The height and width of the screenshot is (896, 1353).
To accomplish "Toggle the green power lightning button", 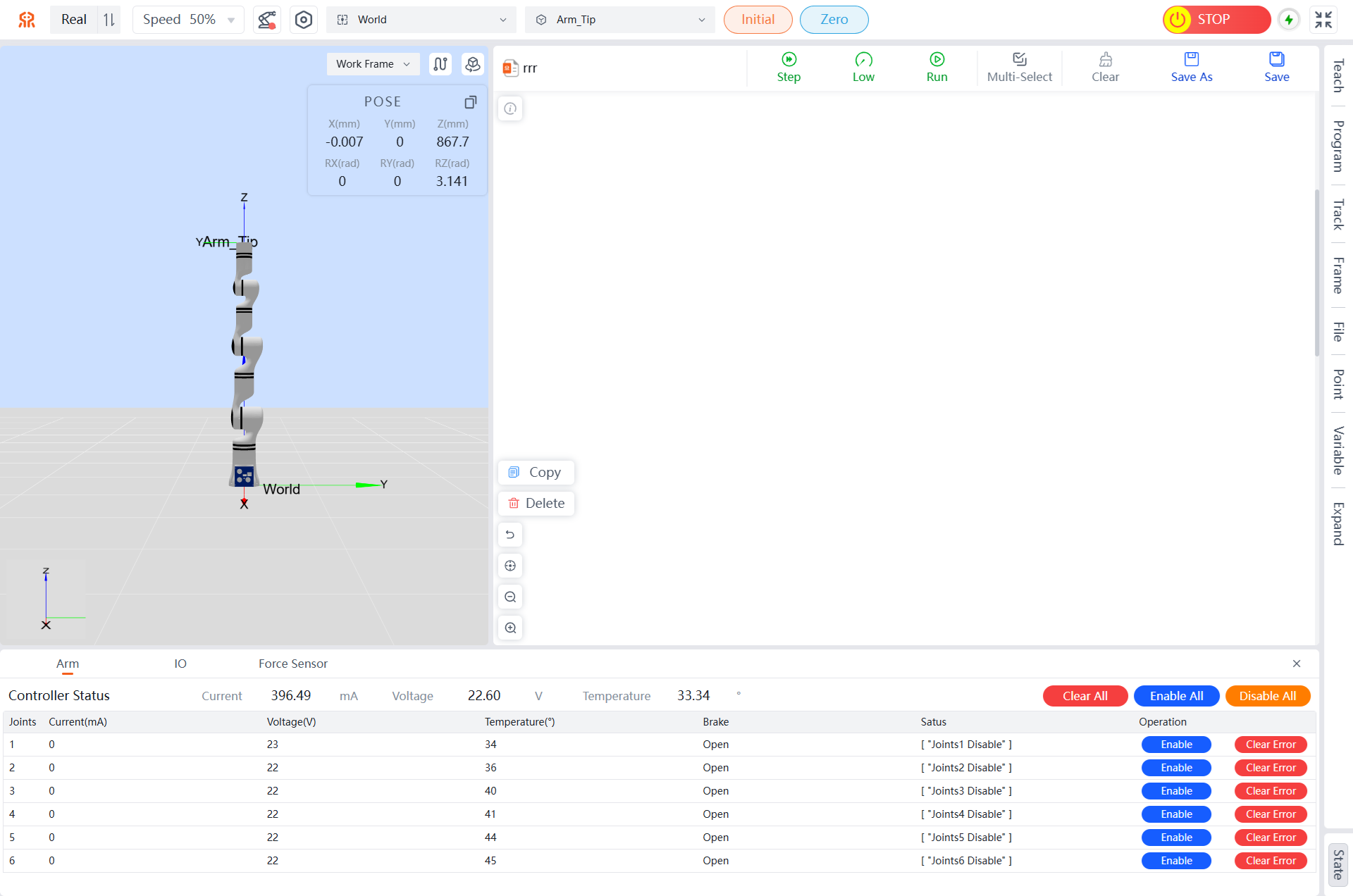I will coord(1289,20).
